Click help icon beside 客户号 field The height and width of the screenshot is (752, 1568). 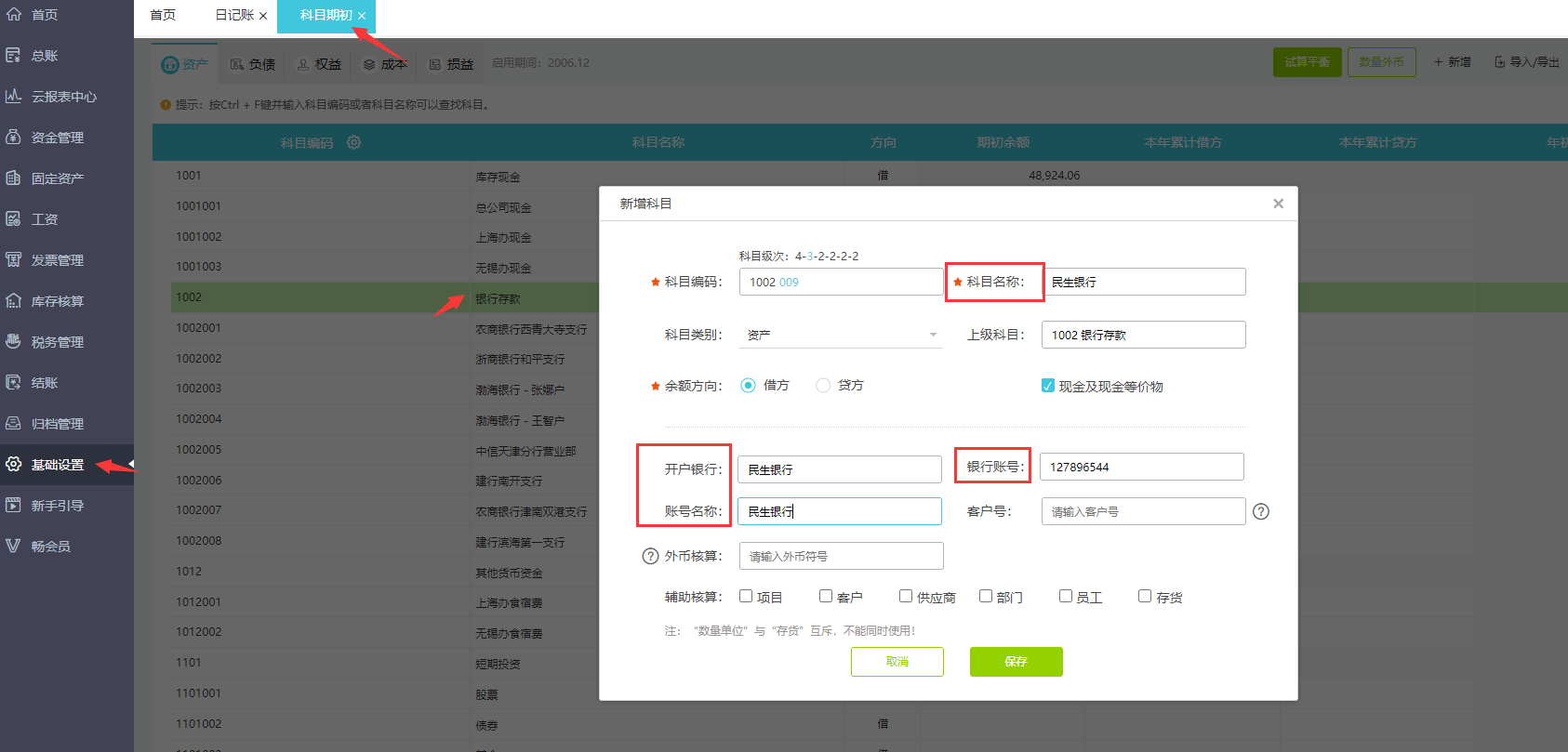point(1260,511)
